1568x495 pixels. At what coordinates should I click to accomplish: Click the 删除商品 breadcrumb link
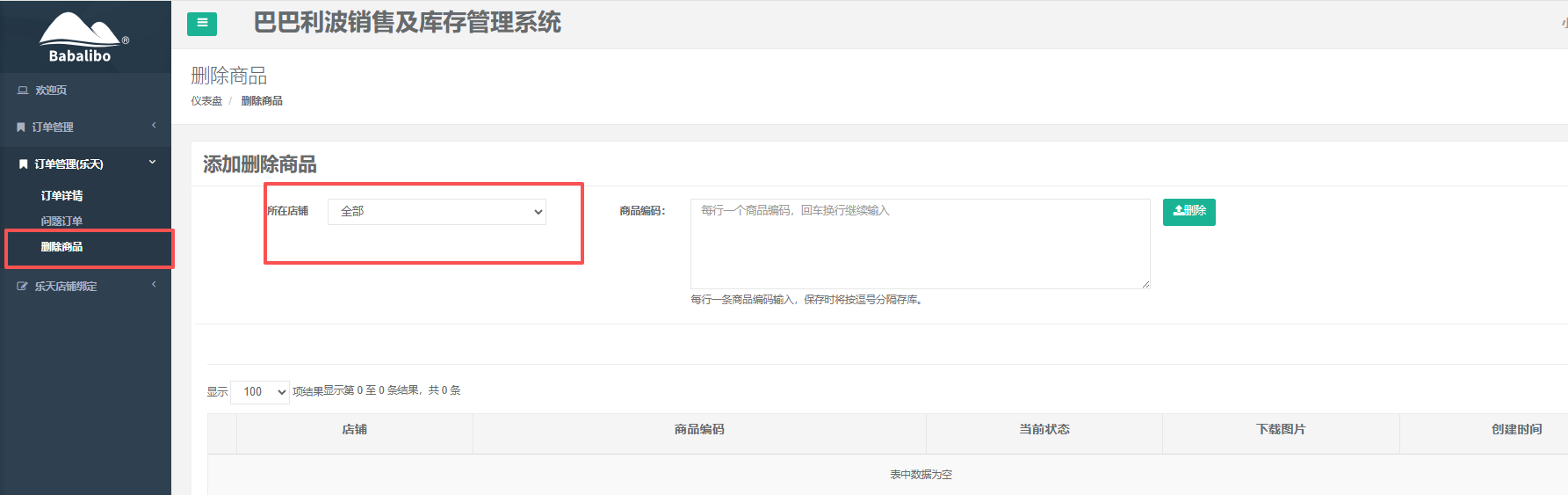(x=262, y=101)
